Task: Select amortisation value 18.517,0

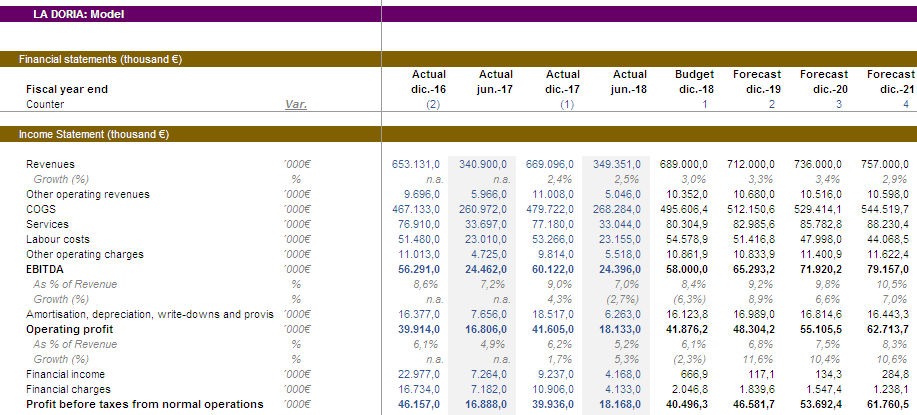Action: (x=553, y=314)
